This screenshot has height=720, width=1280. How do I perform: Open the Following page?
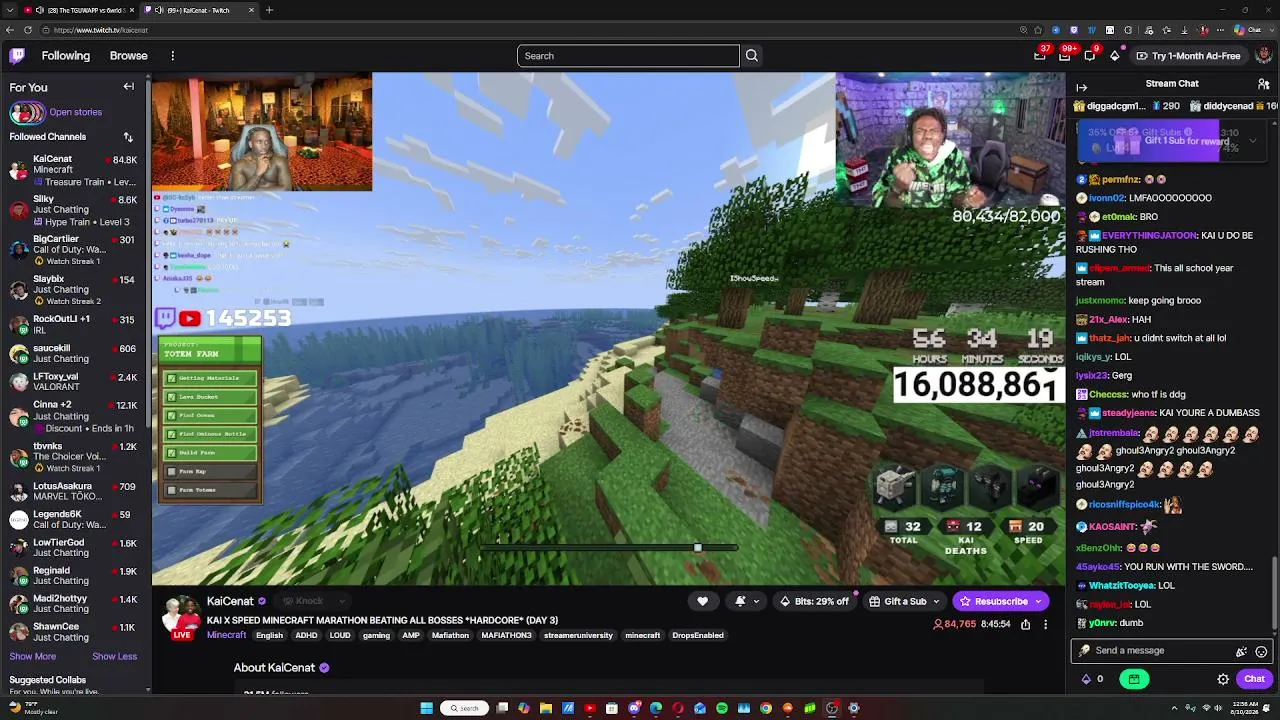(66, 56)
